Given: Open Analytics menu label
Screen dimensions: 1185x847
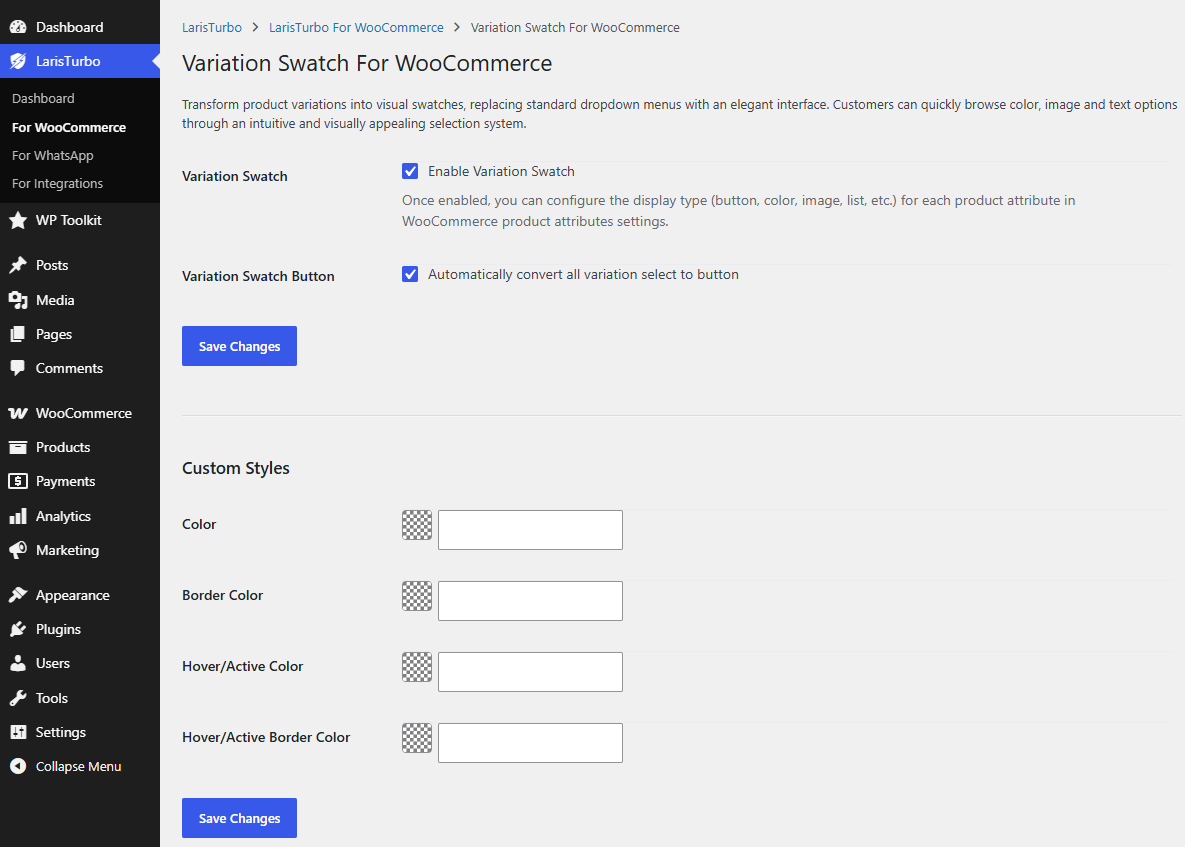Looking at the screenshot, I should click(63, 516).
